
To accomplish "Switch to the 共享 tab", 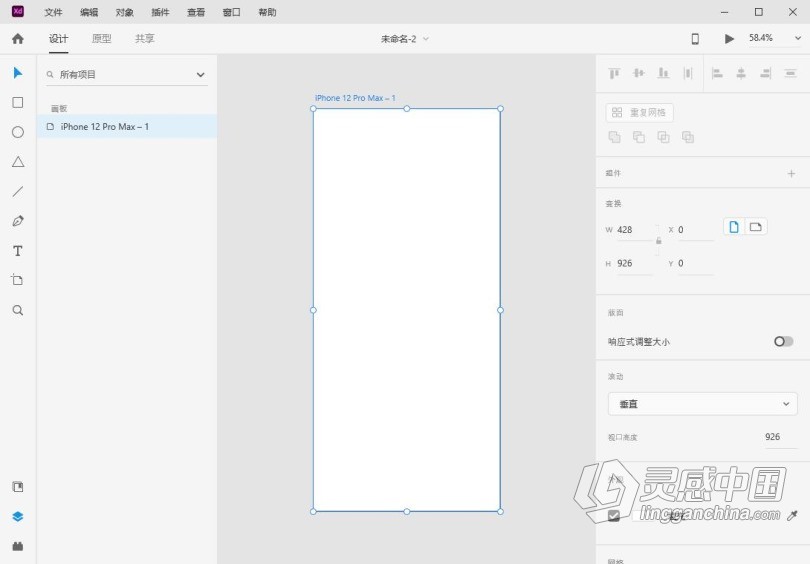I will pyautogui.click(x=145, y=39).
